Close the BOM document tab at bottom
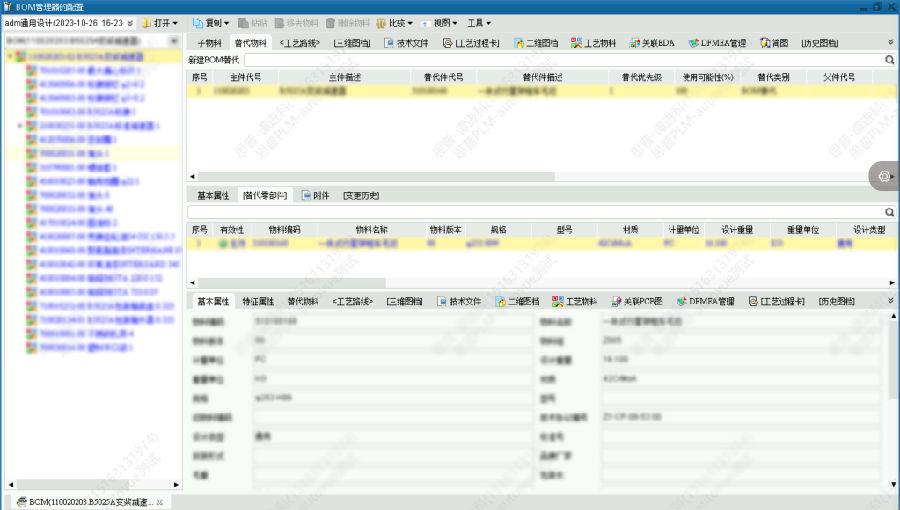Viewport: 900px width, 510px height. 159,501
